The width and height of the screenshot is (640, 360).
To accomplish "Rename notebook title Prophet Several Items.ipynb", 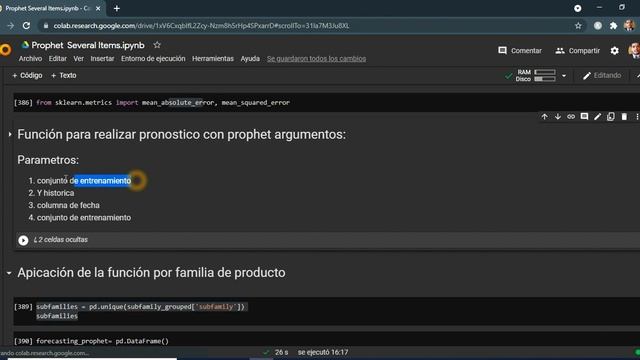I will click(88, 45).
